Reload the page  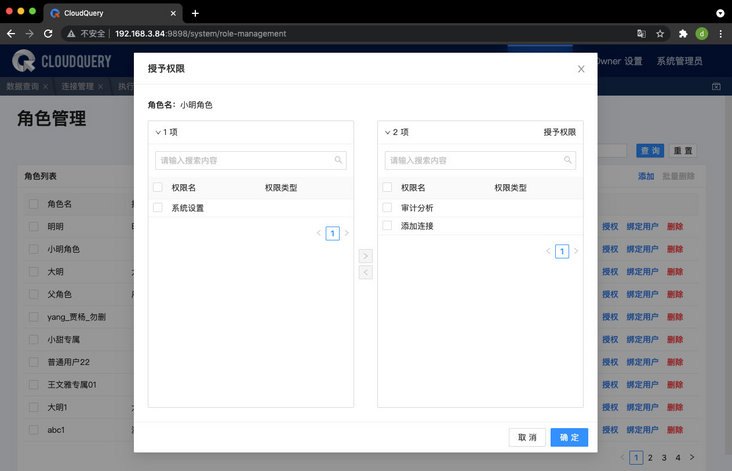click(x=48, y=34)
